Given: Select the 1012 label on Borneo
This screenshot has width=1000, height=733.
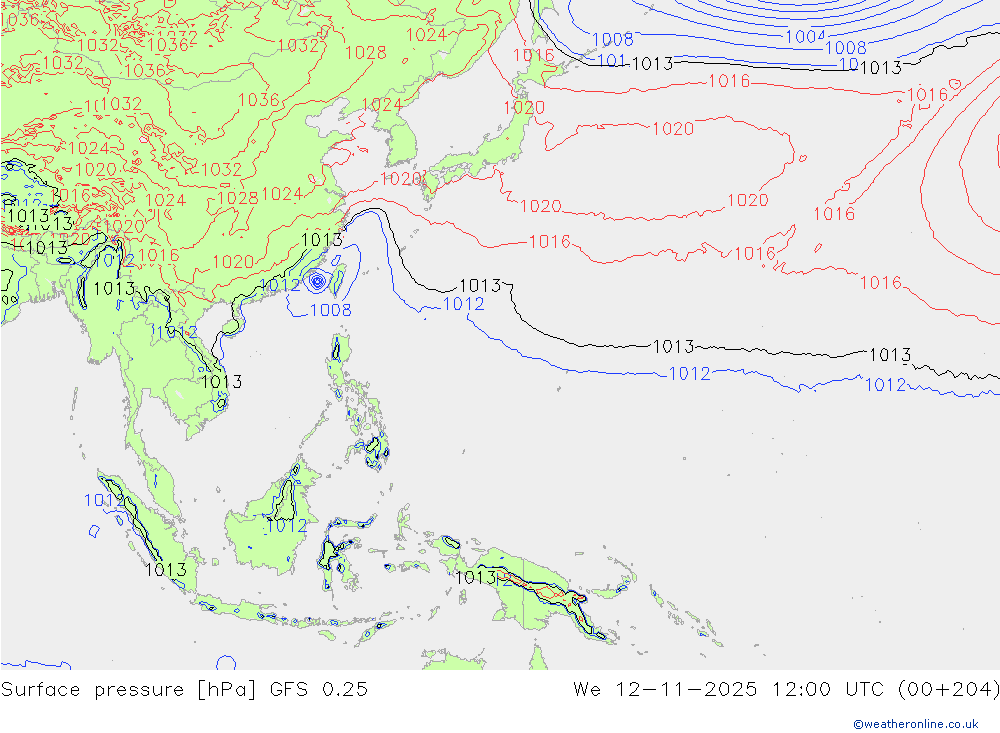Looking at the screenshot, I should [286, 526].
